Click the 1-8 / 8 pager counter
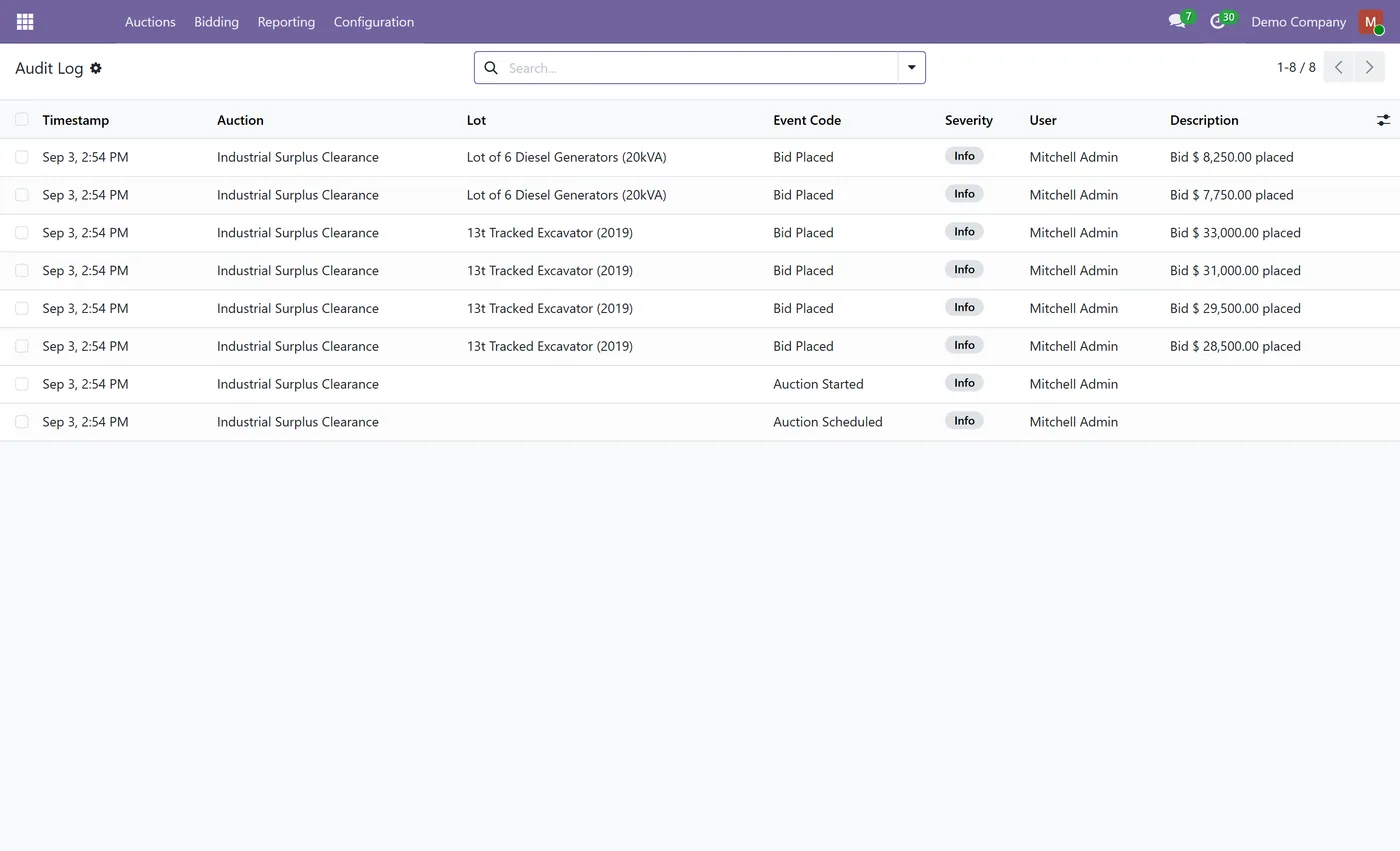This screenshot has width=1400, height=851. coord(1296,67)
